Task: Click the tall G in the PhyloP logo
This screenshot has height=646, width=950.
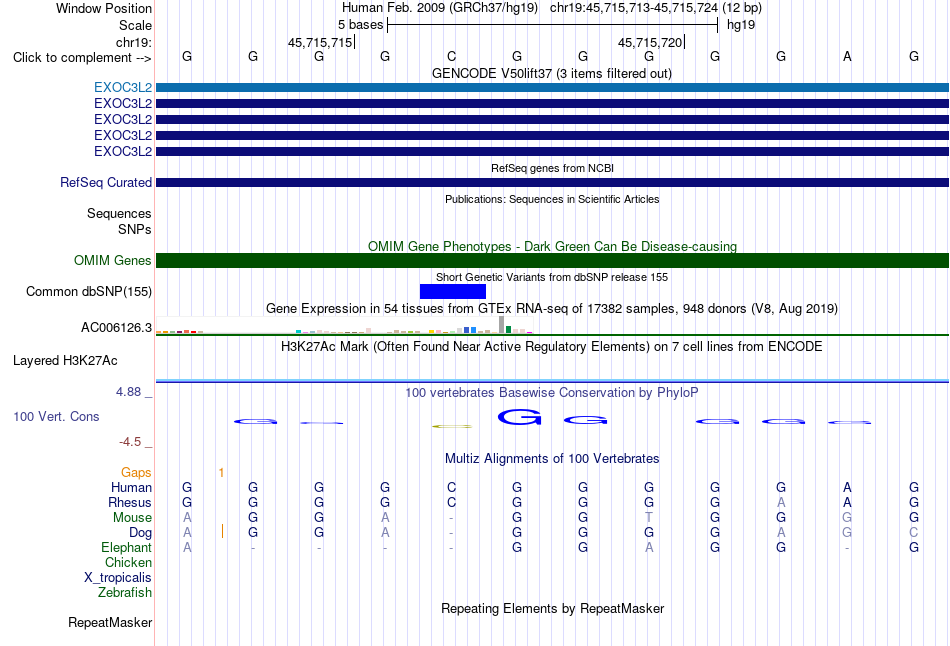Action: pyautogui.click(x=519, y=417)
